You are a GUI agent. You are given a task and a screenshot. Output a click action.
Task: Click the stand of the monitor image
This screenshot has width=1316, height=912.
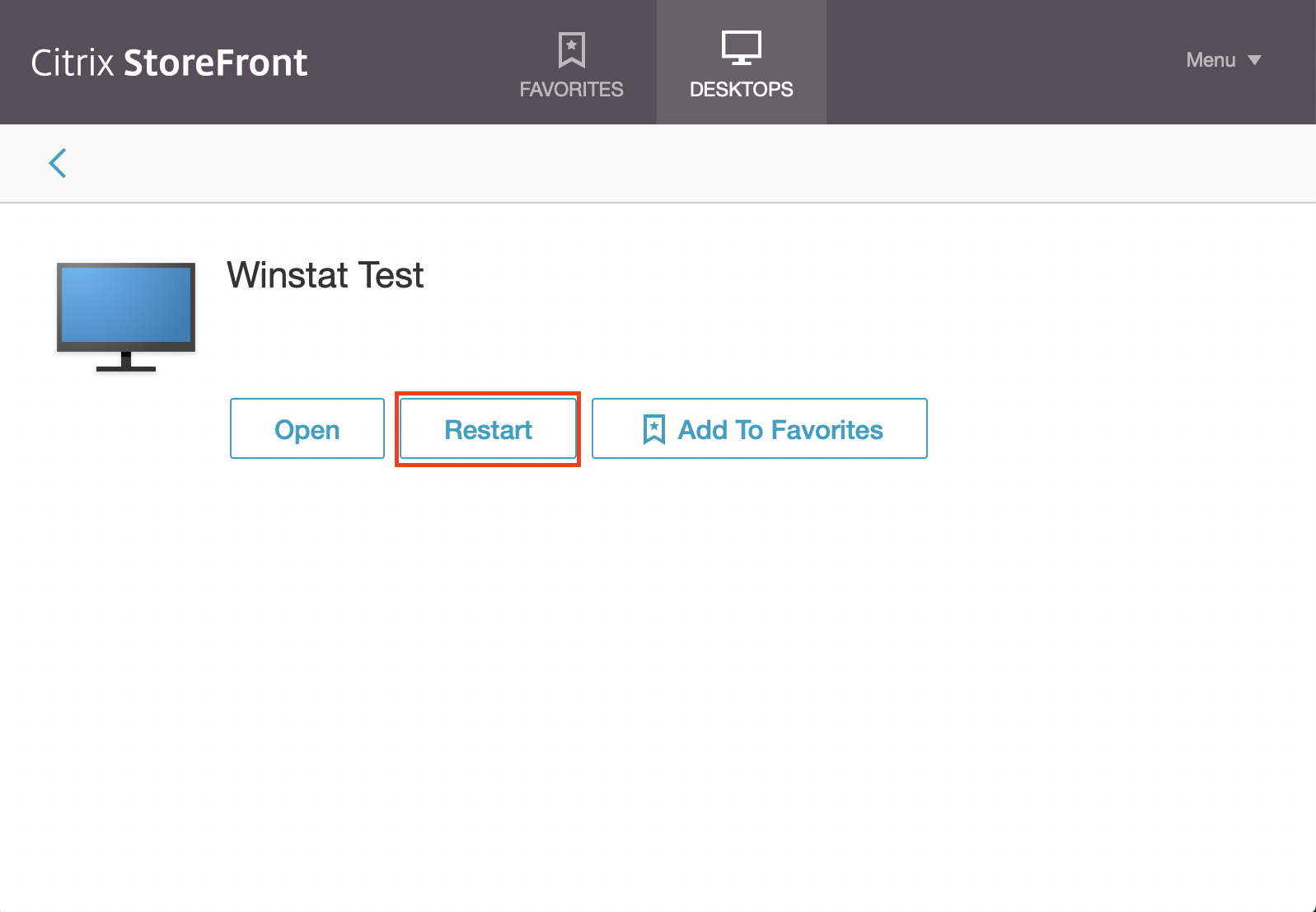coord(126,362)
